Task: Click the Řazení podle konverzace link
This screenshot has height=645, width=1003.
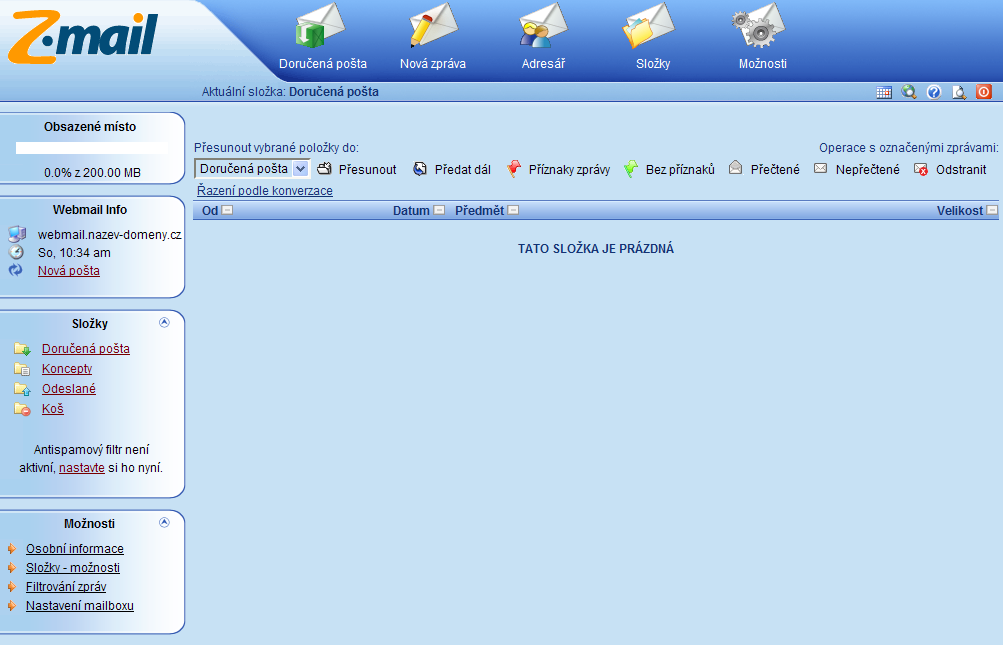Action: pos(265,190)
